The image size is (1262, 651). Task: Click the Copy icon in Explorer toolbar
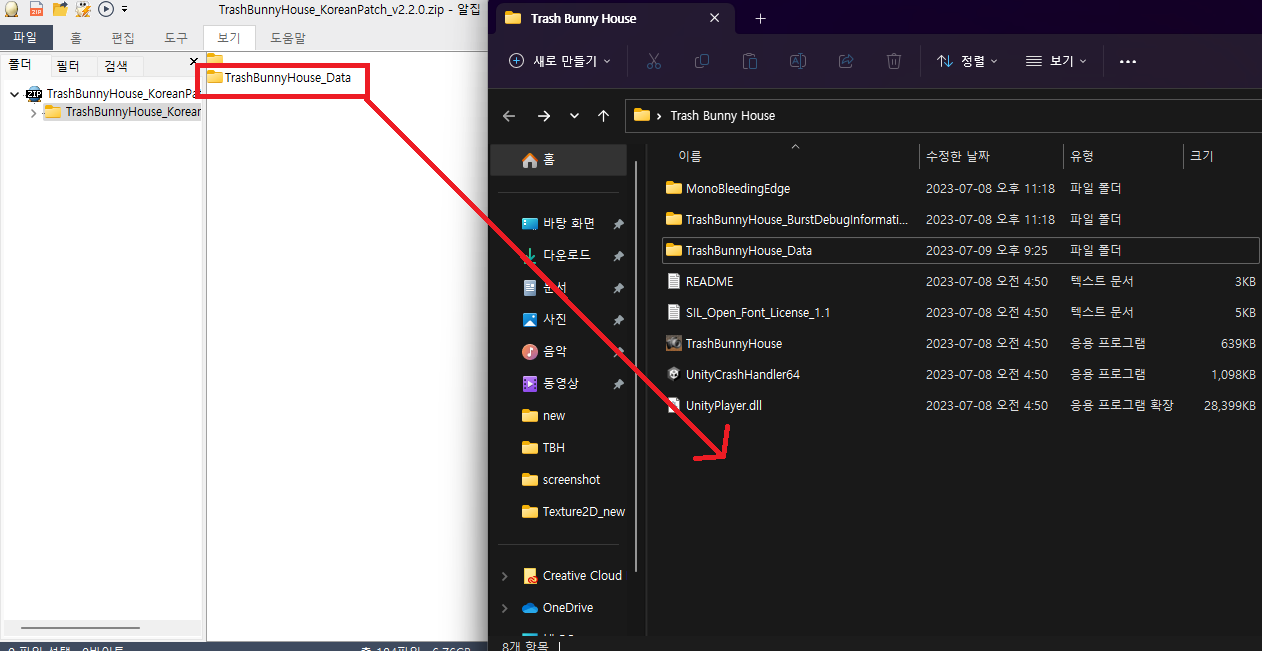click(702, 61)
